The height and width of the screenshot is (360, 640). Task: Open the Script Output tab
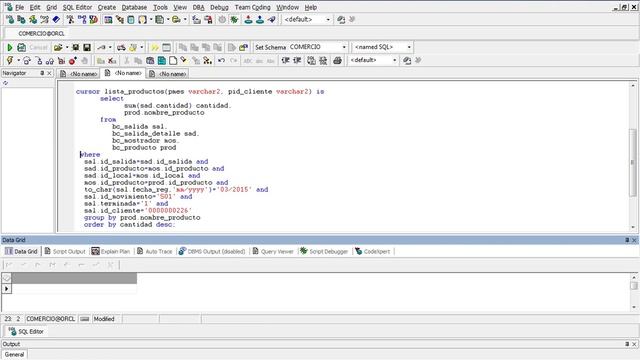pyautogui.click(x=65, y=251)
